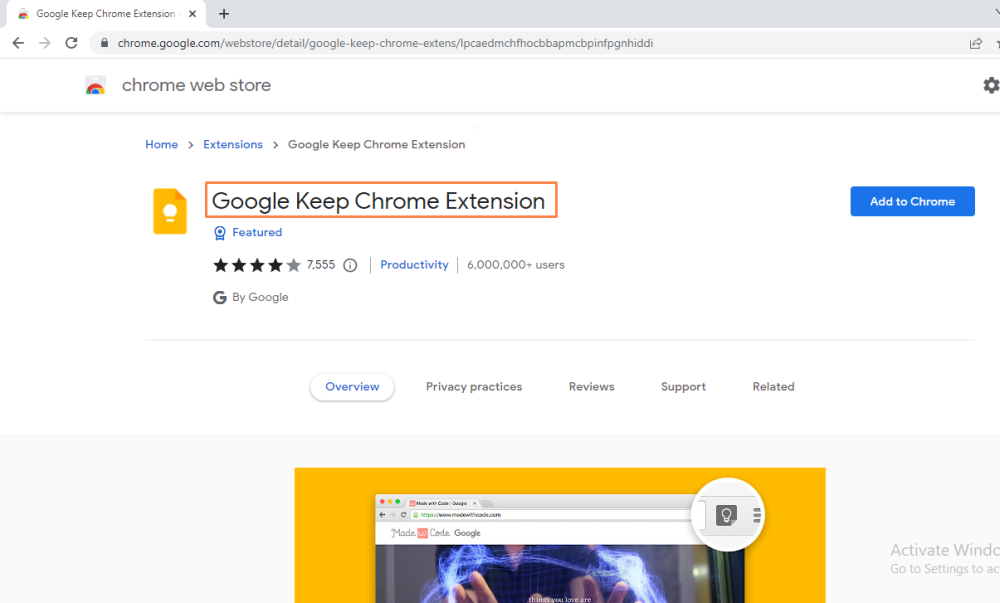Image resolution: width=1000 pixels, height=603 pixels.
Task: Click the Google G logo by developer
Action: [219, 298]
